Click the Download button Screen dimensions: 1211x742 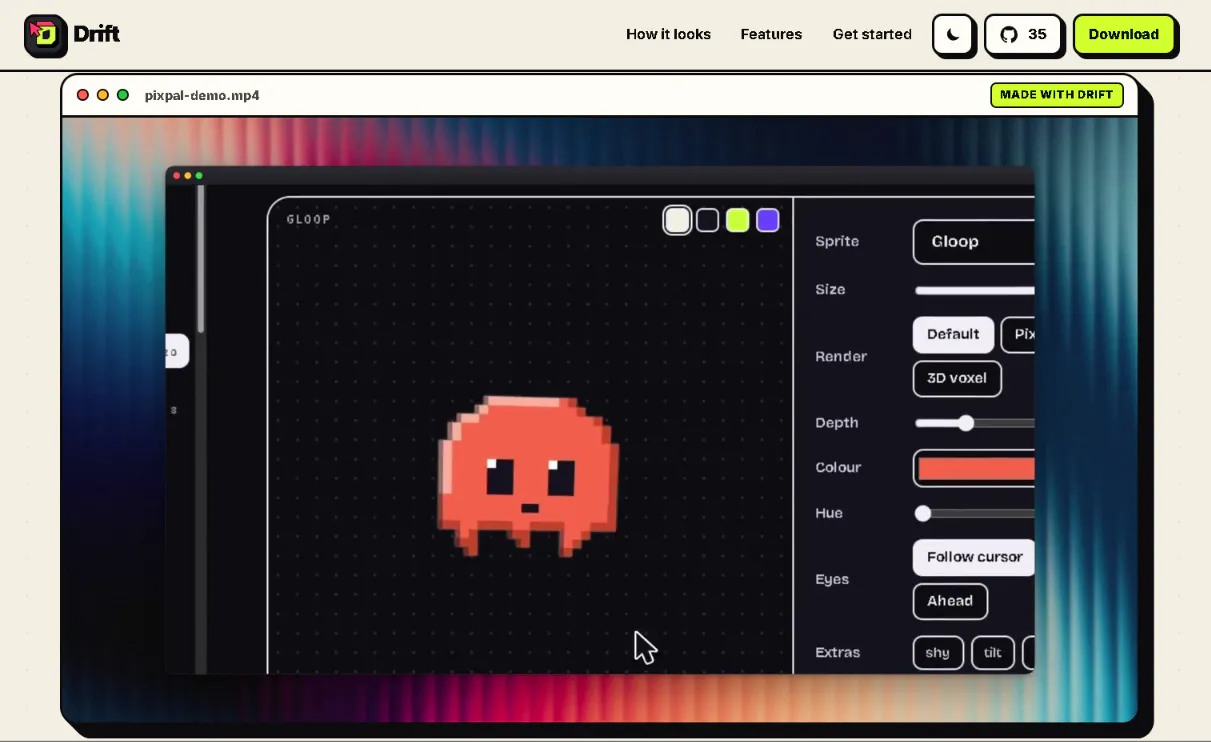pos(1123,34)
